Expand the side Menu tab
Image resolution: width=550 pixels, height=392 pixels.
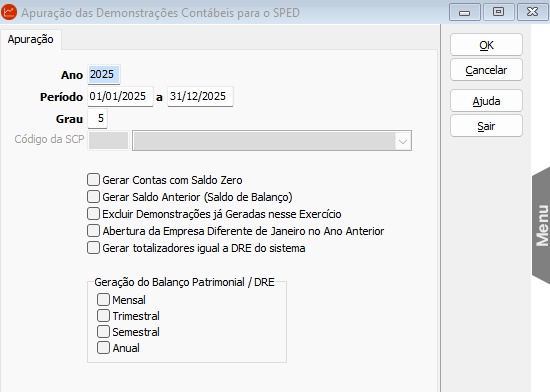click(541, 225)
